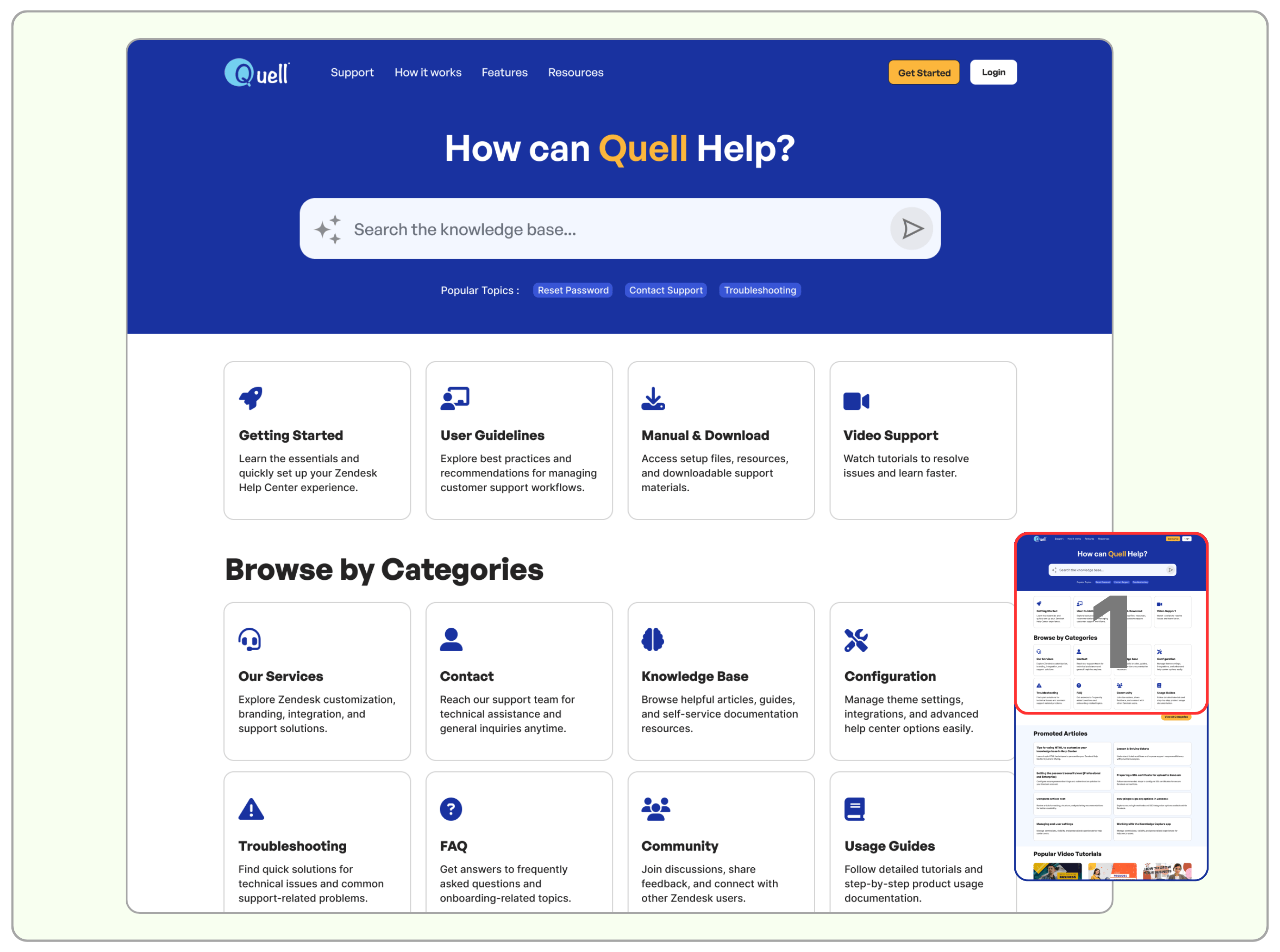Screen dimensions: 1280x952
Task: Open the Our Services category title
Action: (x=281, y=676)
